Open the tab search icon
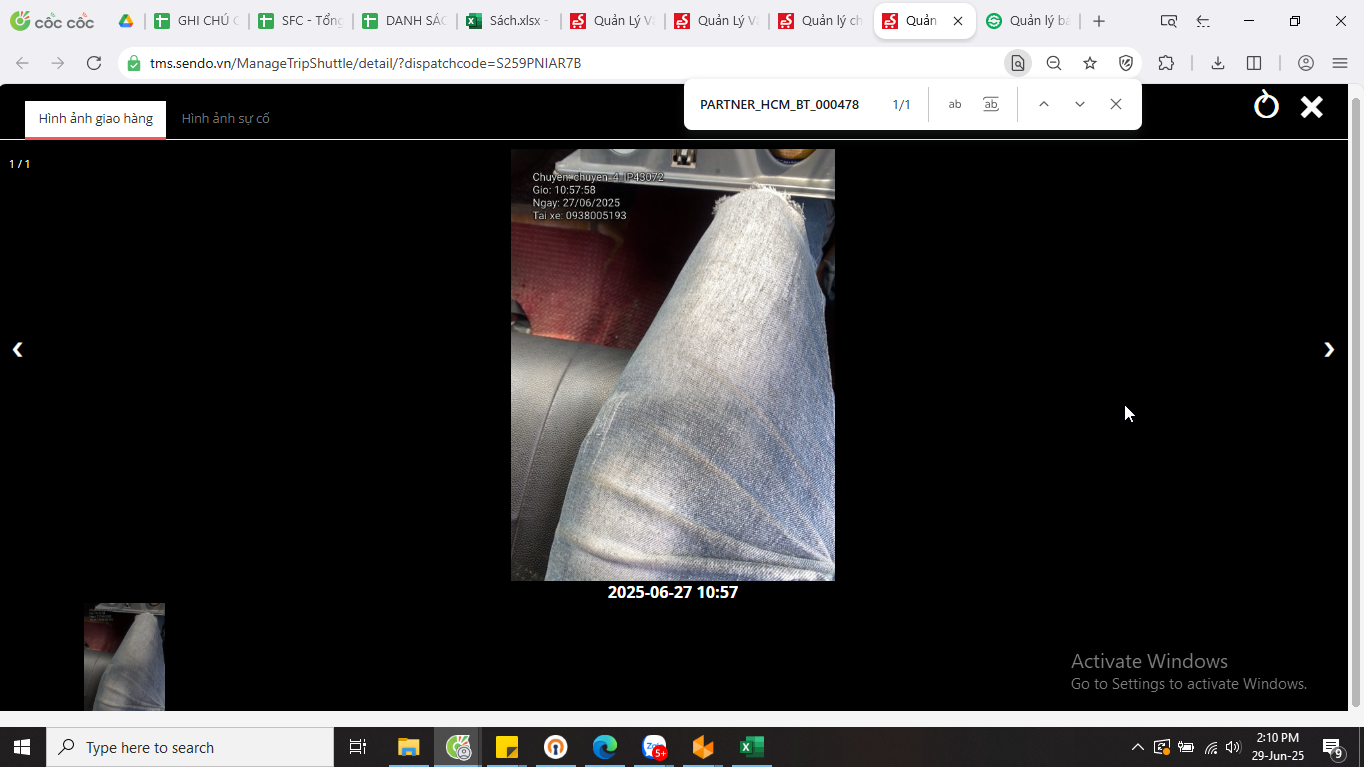Screen dimensions: 1364x767 tap(1168, 21)
